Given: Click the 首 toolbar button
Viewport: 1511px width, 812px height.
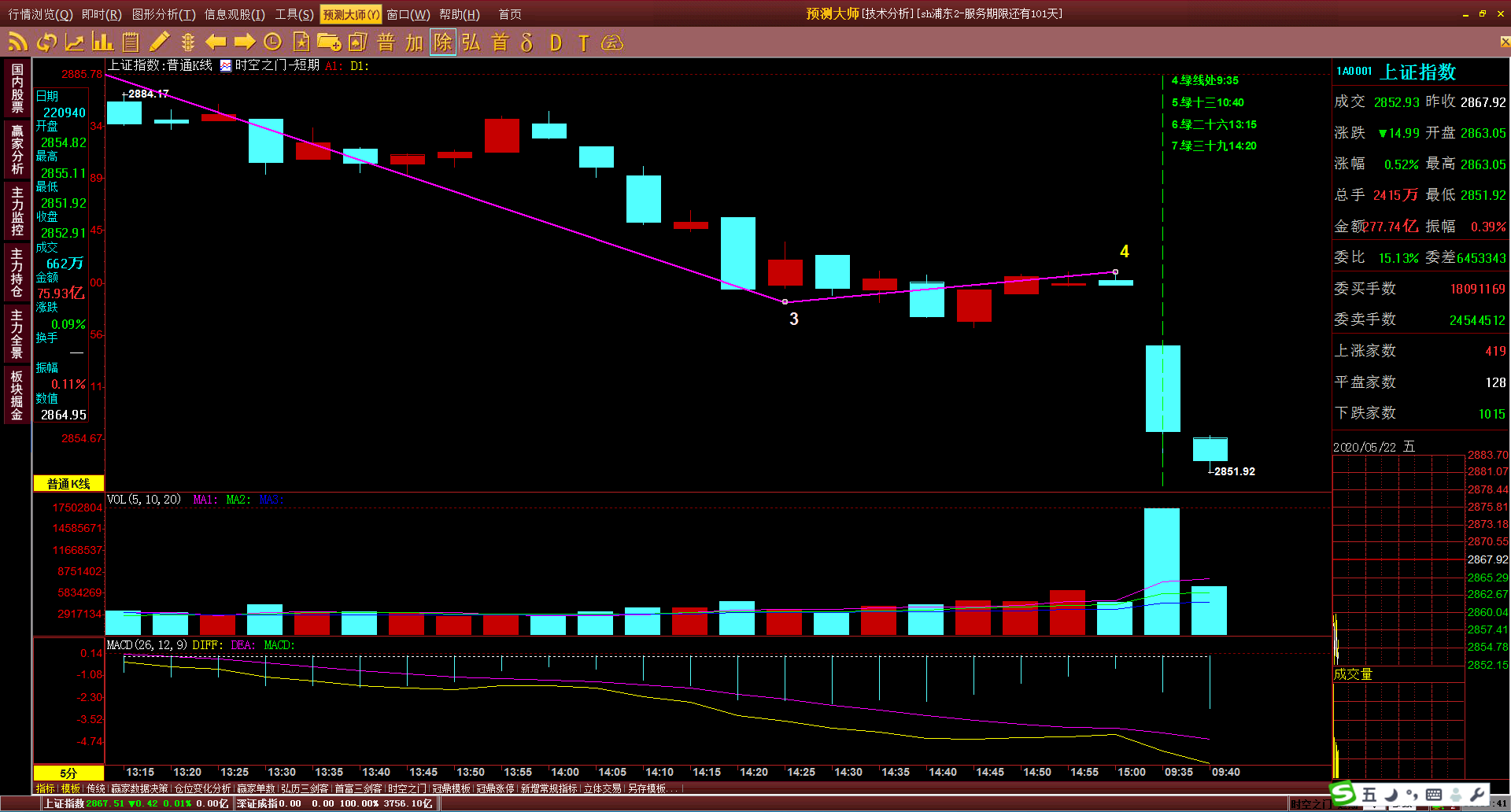Looking at the screenshot, I should coord(499,42).
